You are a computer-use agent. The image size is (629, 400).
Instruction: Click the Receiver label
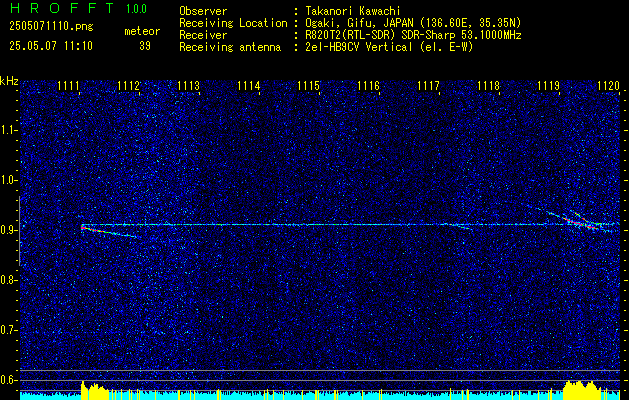pos(203,35)
